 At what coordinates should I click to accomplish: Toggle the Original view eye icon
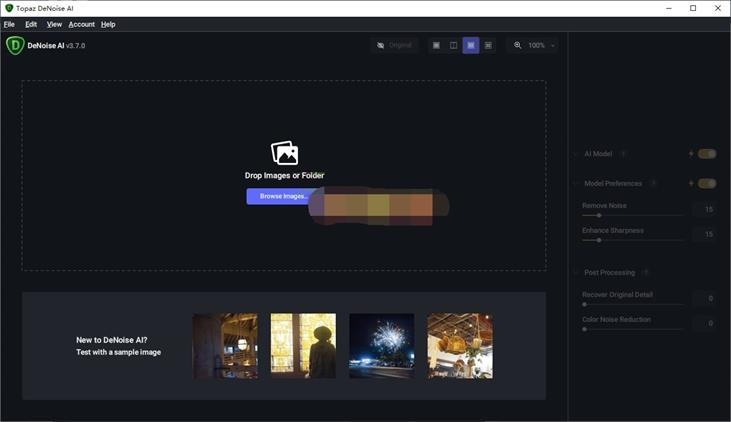point(380,45)
